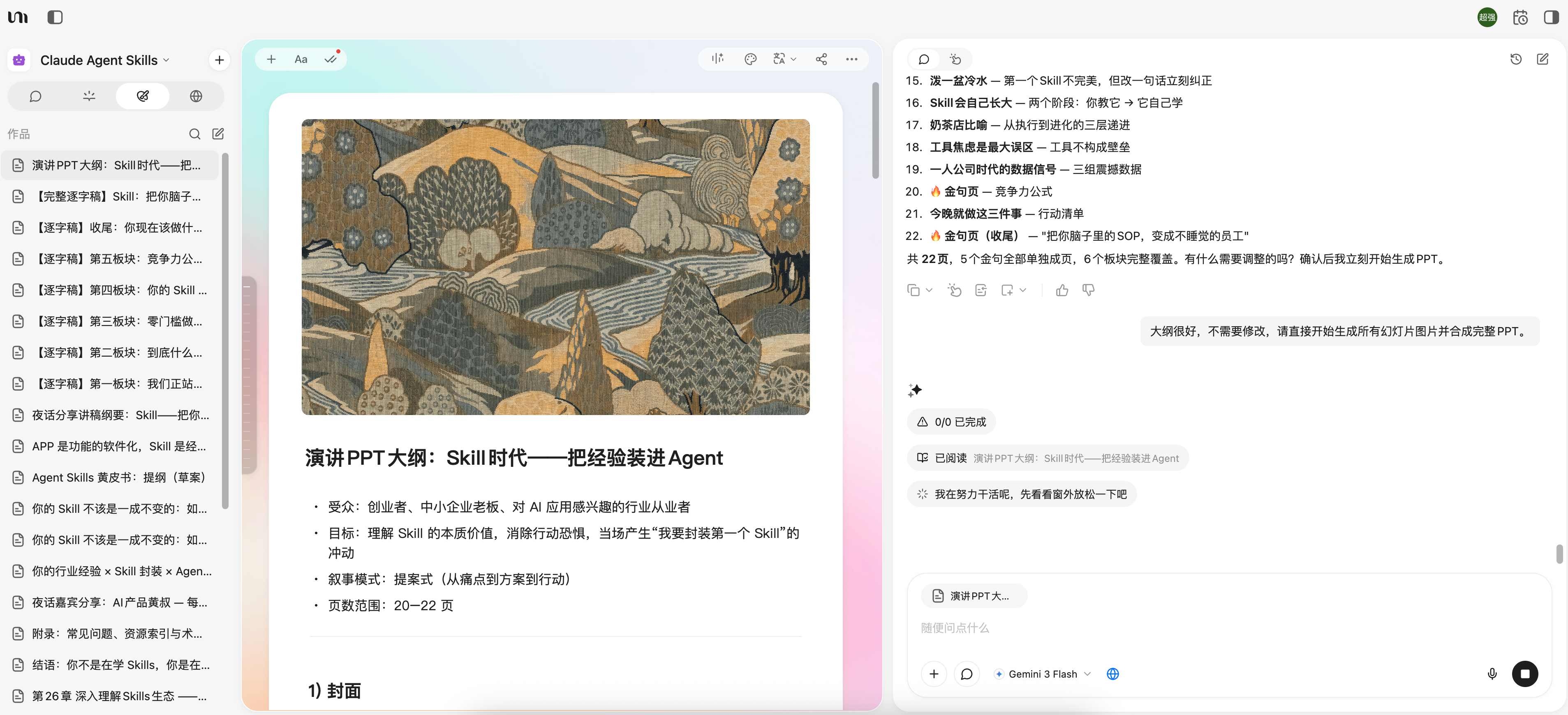Open Gemini 3 Flash model dropdown
Screen dimensions: 1568x715
pyautogui.click(x=1043, y=673)
